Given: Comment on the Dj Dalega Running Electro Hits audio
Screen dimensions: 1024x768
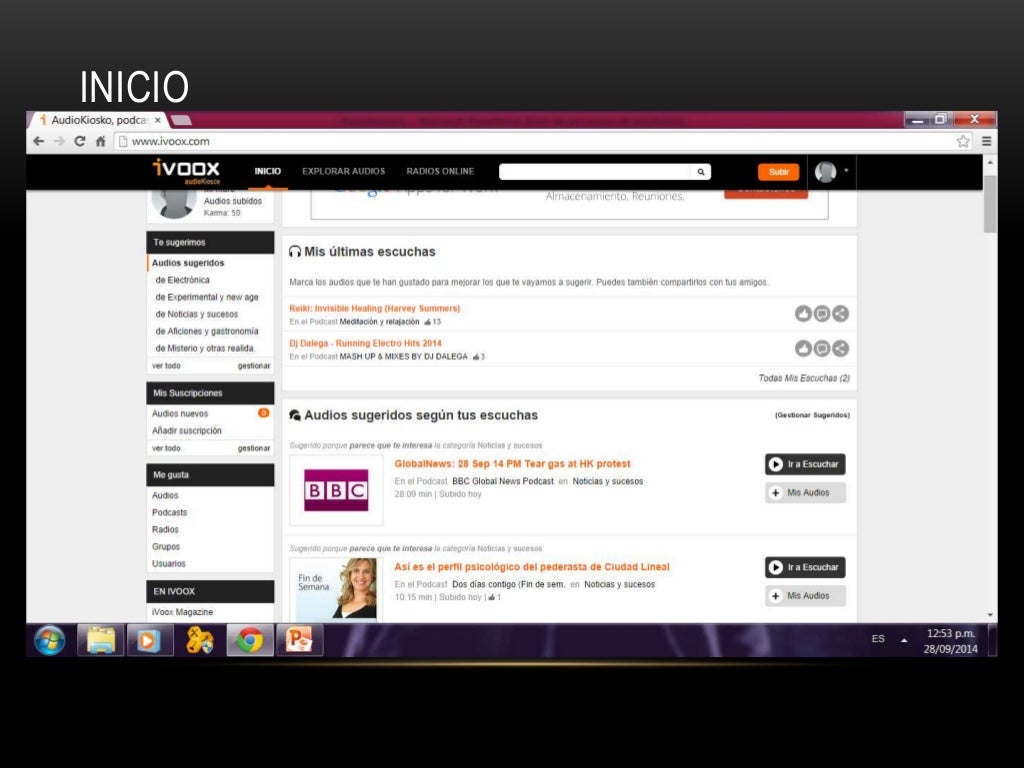Looking at the screenshot, I should coord(822,349).
